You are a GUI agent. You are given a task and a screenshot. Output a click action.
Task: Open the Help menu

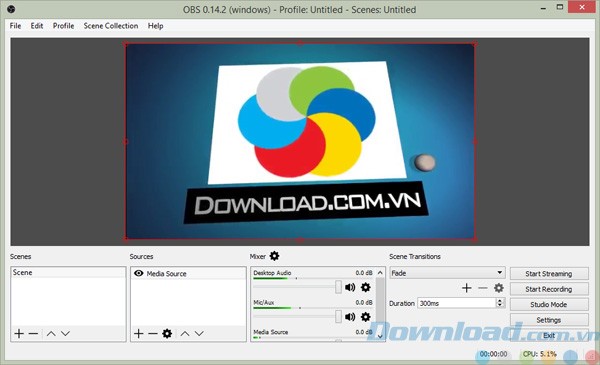click(155, 26)
